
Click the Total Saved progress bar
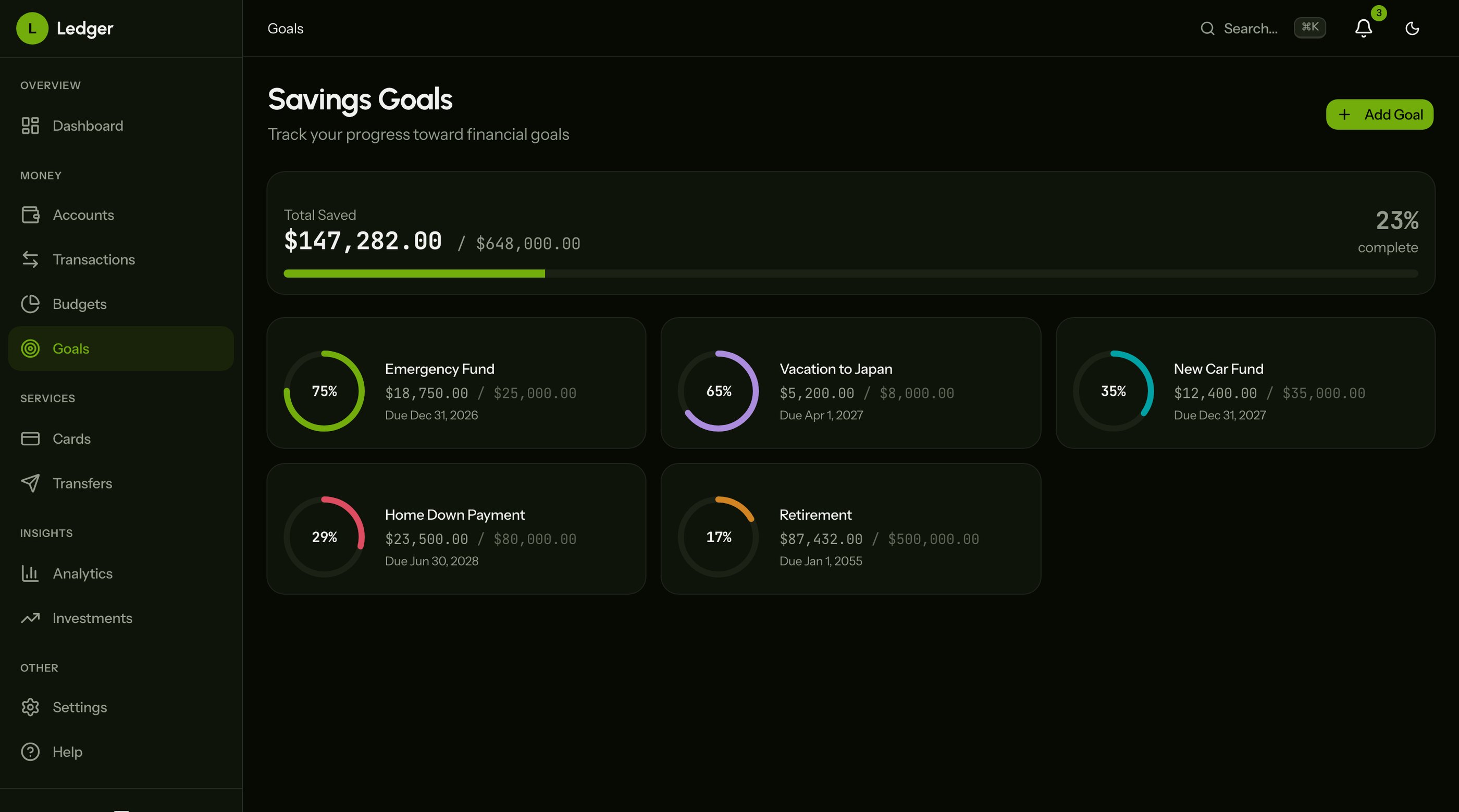click(x=851, y=273)
